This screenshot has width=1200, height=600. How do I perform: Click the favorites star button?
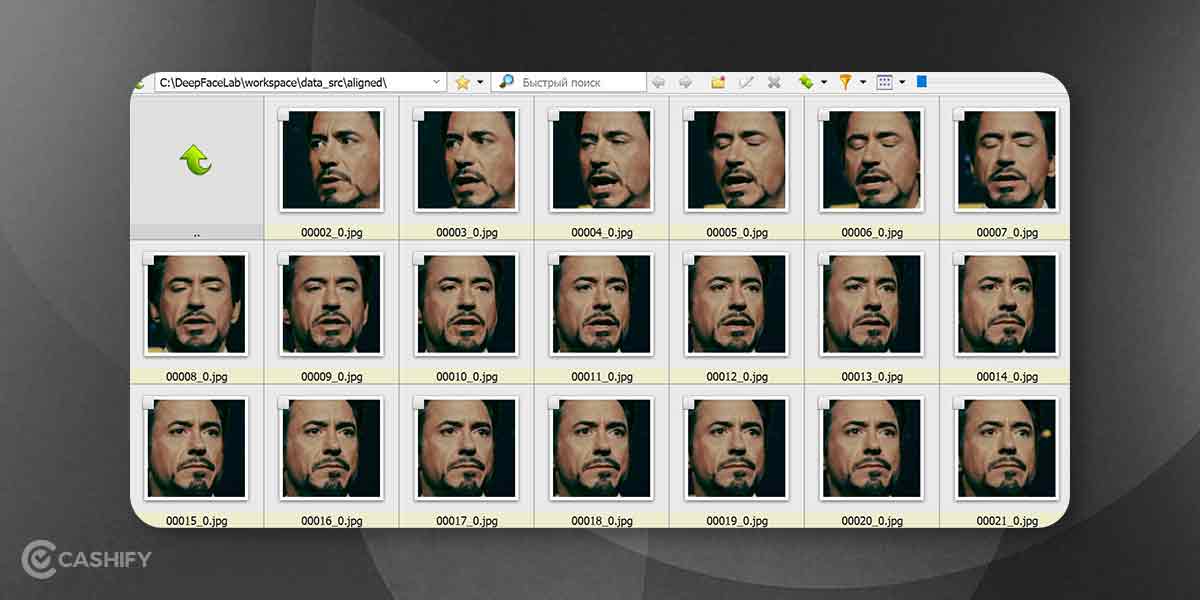(x=462, y=81)
